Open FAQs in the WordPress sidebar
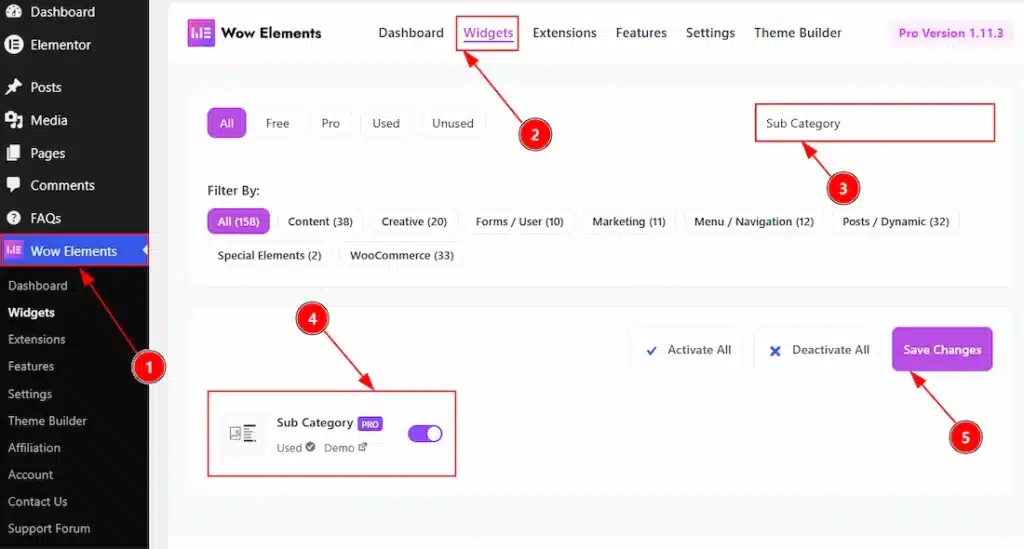 pyautogui.click(x=46, y=218)
